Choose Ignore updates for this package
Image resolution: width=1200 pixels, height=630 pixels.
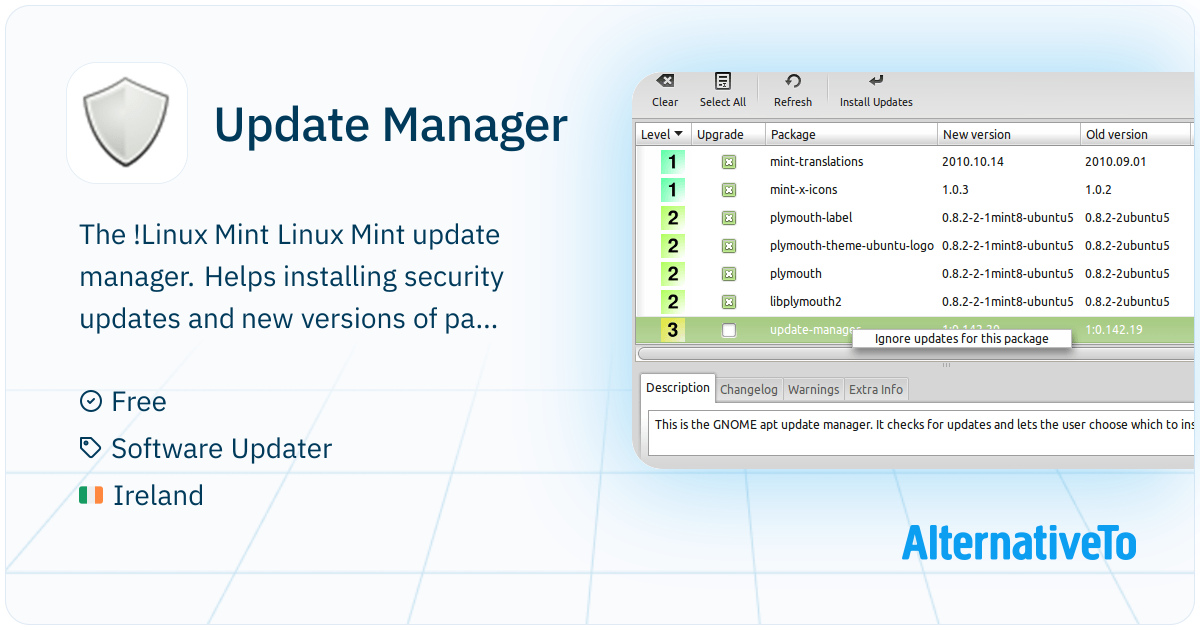point(962,339)
